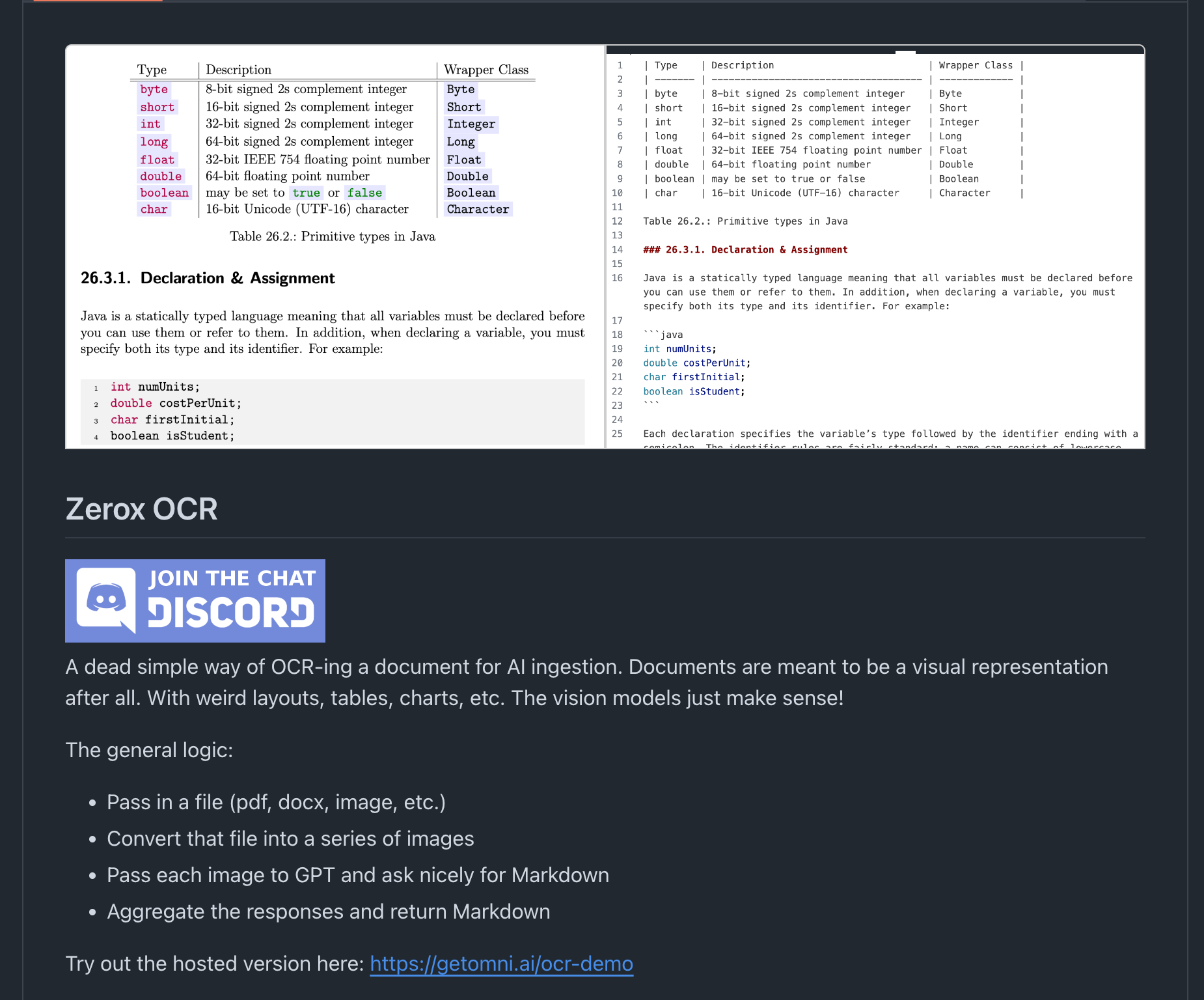Open the OCR comparison demo image
Image resolution: width=1204 pixels, height=1000 pixels.
605,247
